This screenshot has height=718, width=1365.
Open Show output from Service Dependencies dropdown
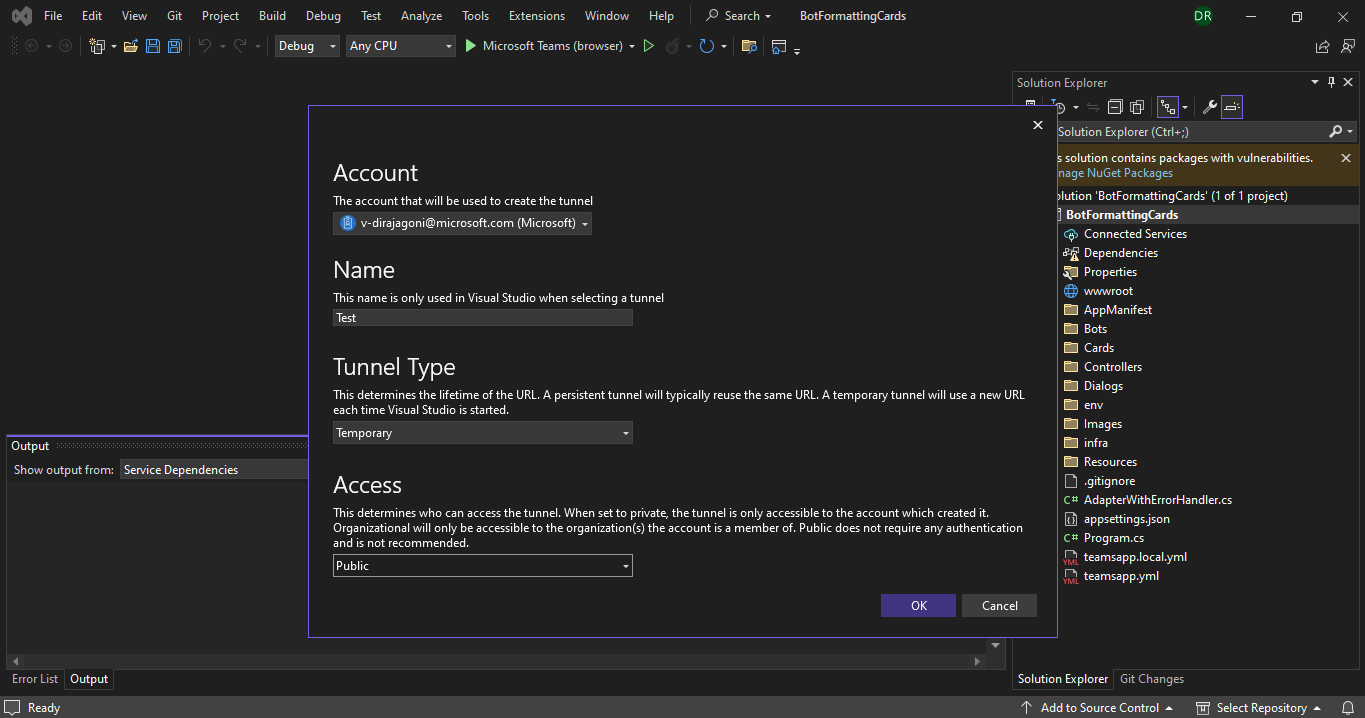214,470
